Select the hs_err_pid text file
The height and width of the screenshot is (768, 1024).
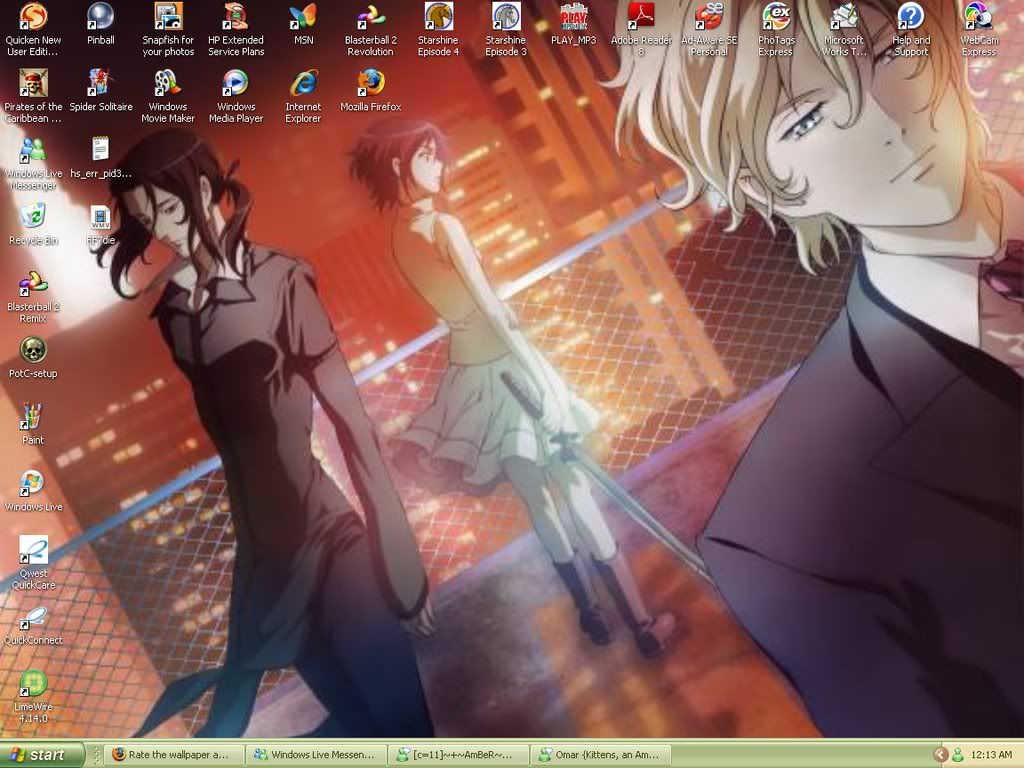[101, 157]
